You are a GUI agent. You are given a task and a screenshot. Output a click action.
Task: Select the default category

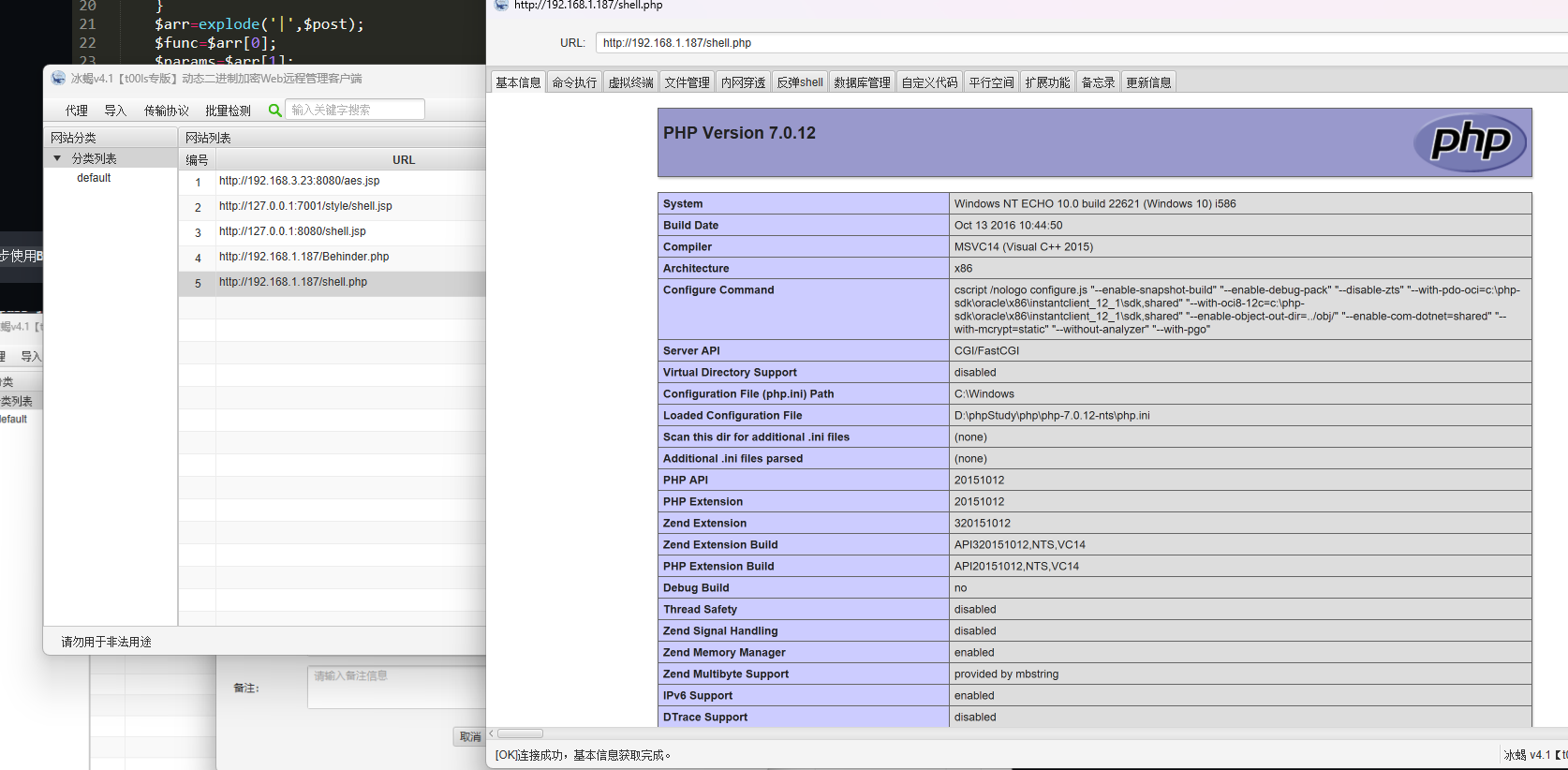[94, 178]
